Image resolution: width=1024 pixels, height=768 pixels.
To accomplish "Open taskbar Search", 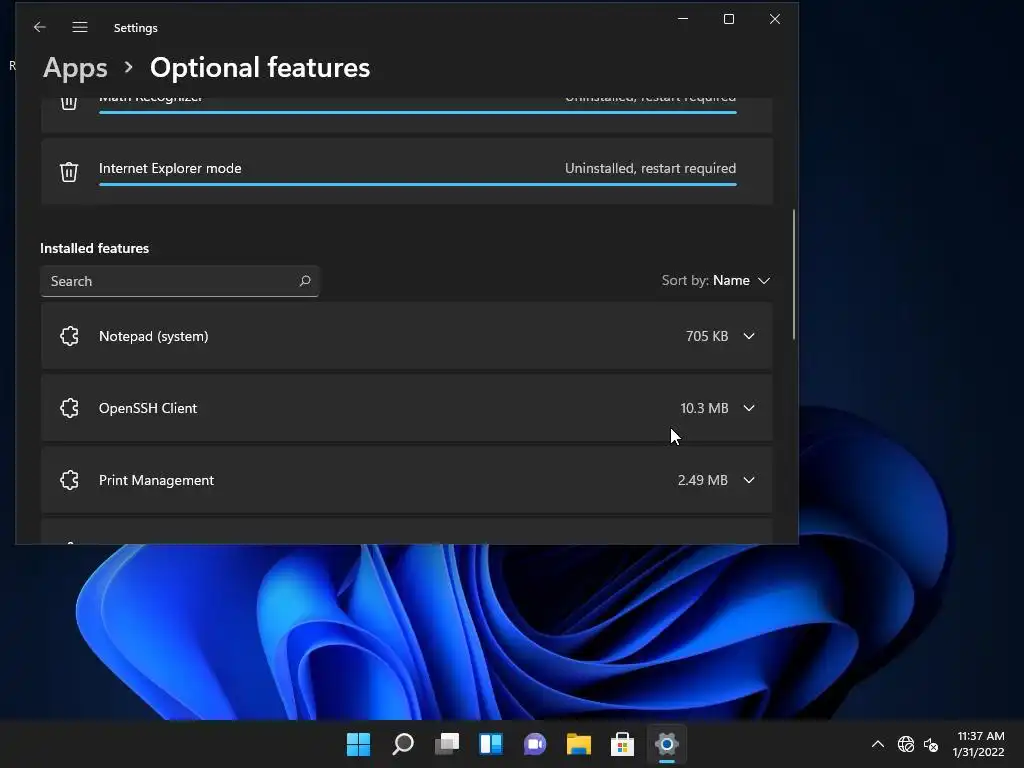I will (403, 744).
